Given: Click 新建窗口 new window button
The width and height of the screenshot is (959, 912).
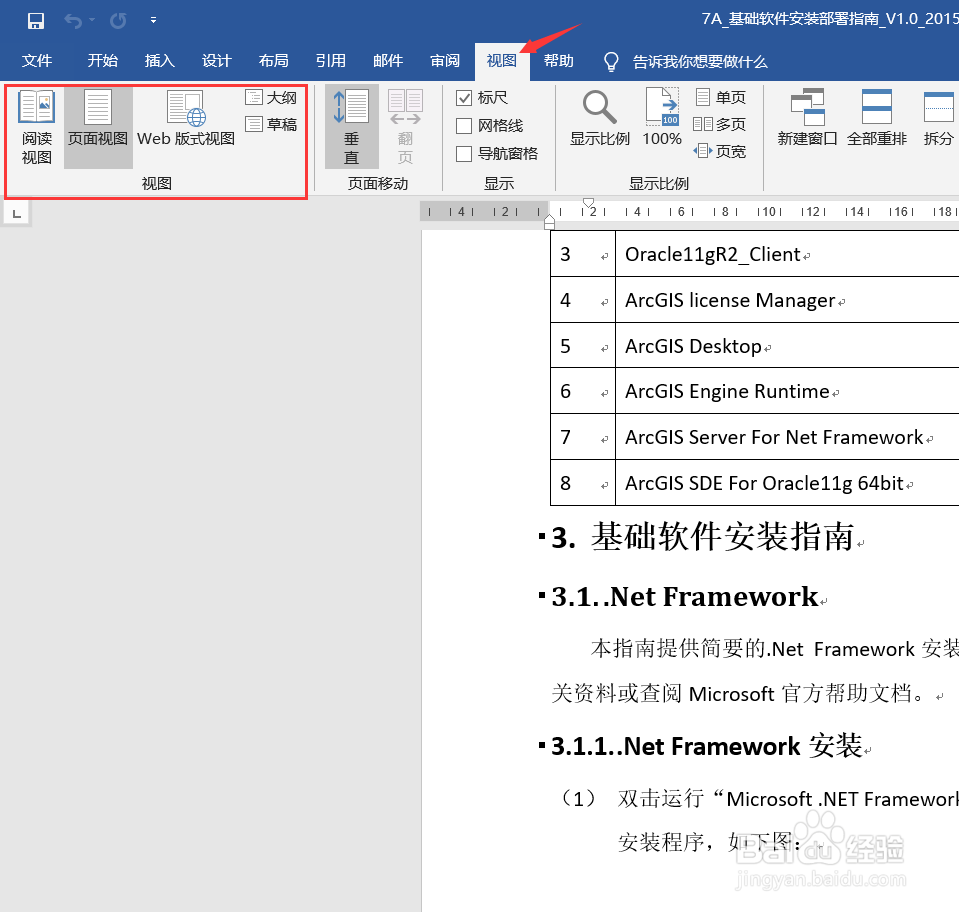Looking at the screenshot, I should (807, 119).
